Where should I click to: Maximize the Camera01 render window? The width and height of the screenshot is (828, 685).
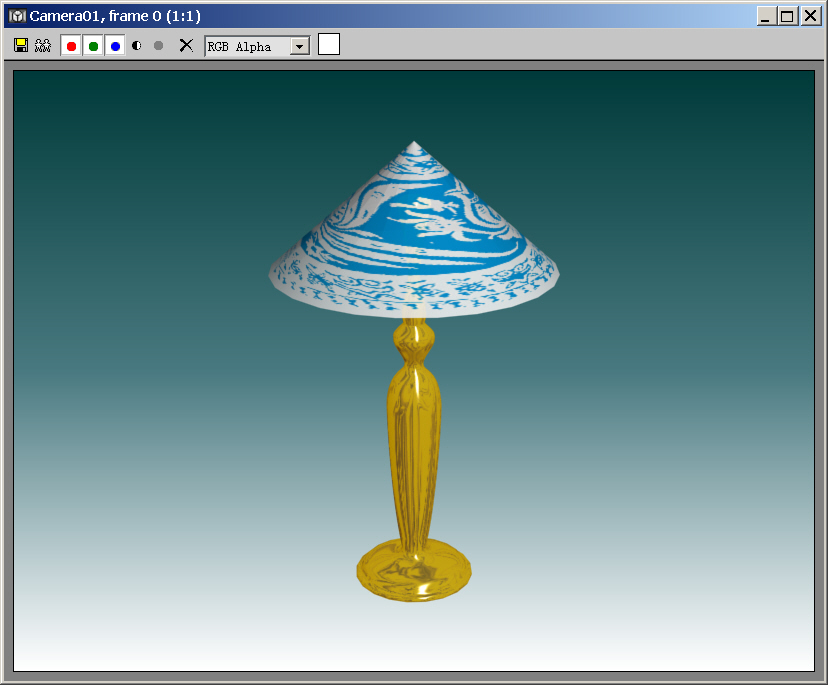788,16
